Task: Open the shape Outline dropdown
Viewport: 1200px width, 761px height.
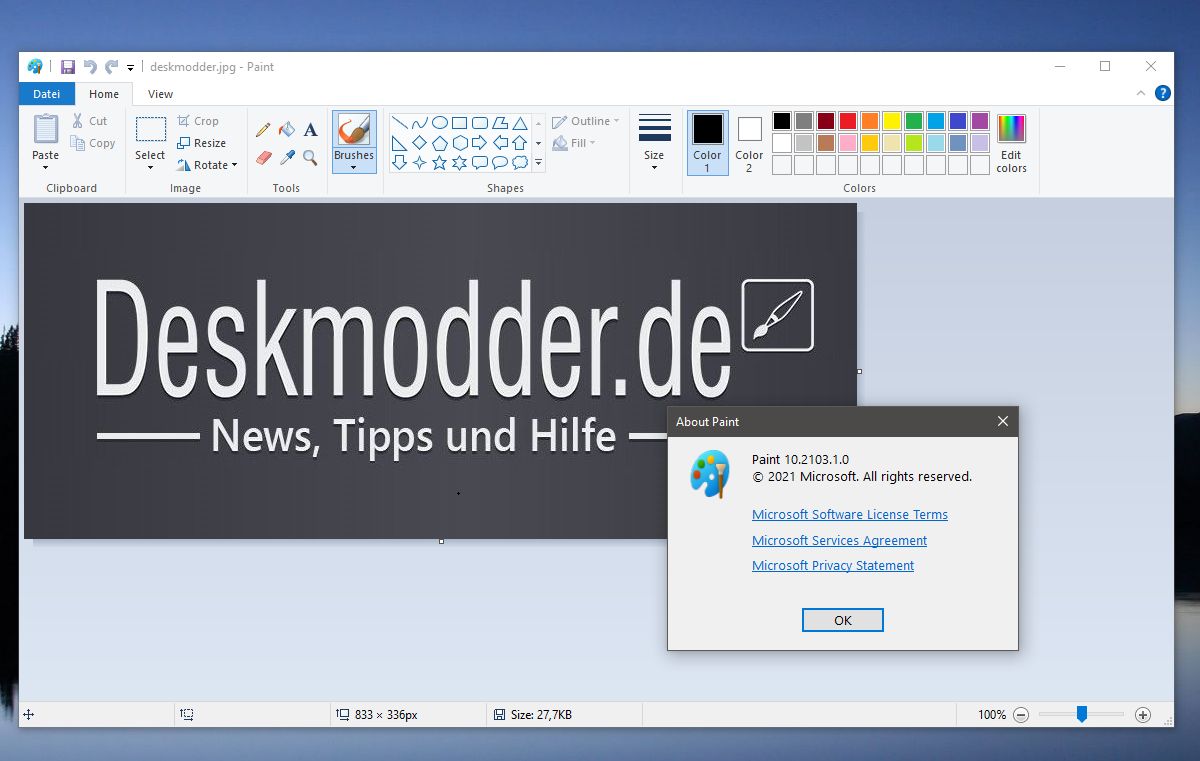Action: pos(586,121)
